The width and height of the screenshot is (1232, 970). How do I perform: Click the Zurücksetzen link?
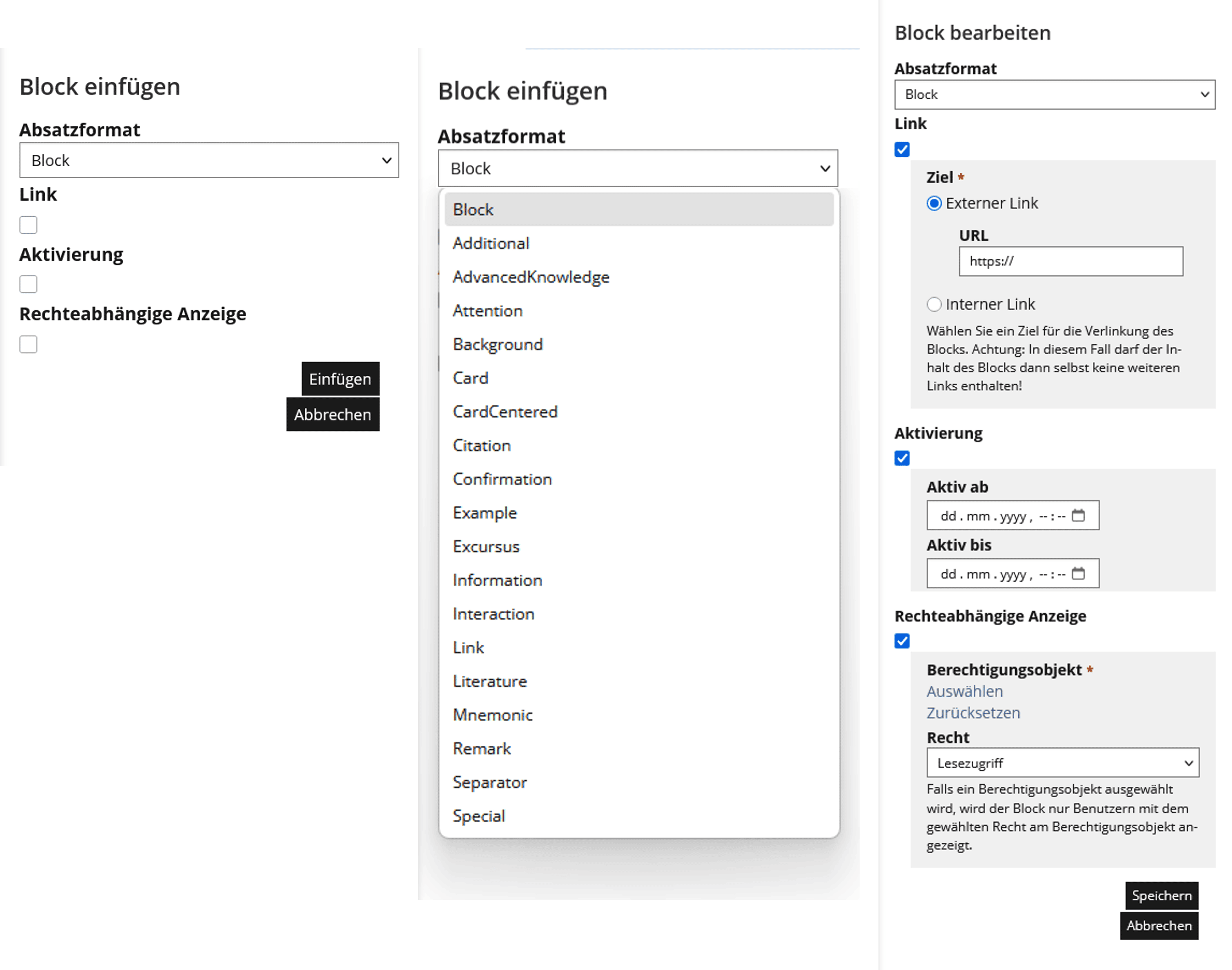click(x=973, y=713)
